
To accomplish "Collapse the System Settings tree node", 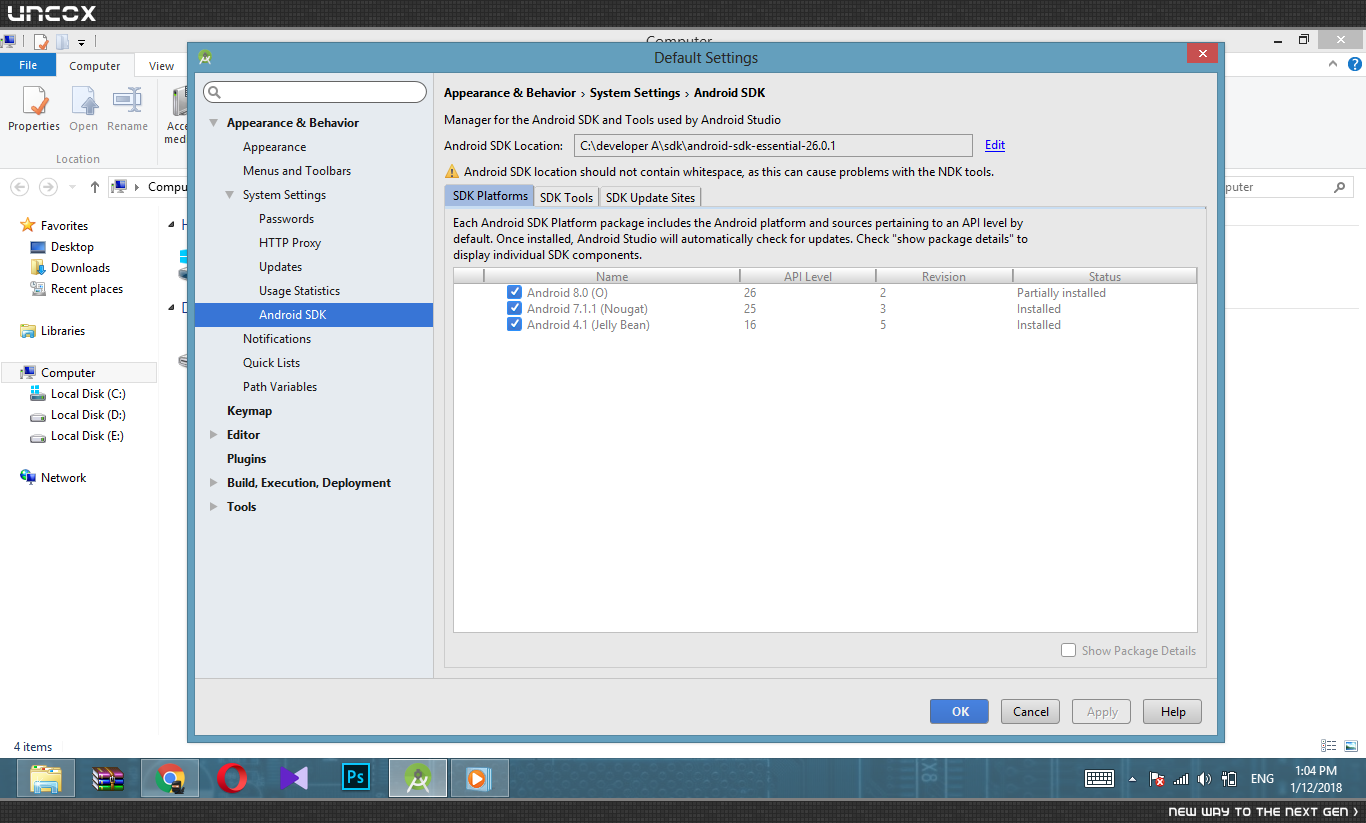I will 230,195.
